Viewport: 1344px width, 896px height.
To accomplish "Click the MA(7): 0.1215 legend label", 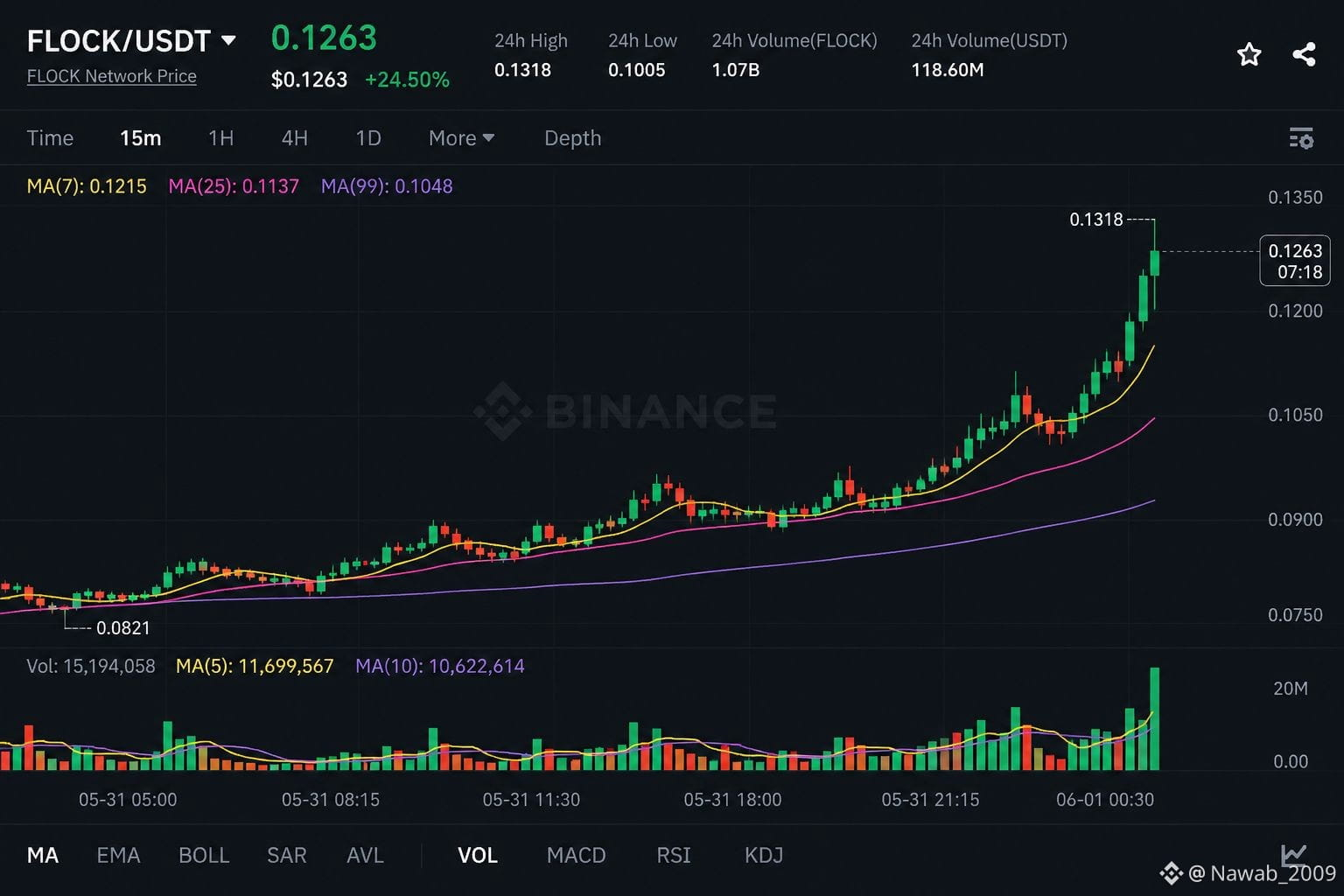I will 87,185.
